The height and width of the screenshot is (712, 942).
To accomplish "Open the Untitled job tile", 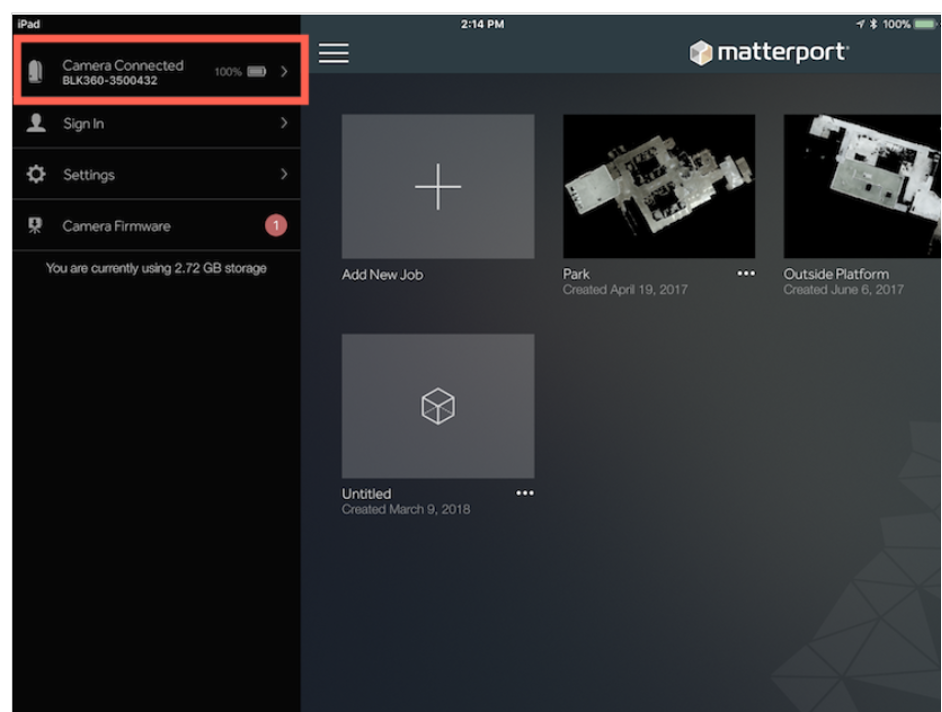I will (x=438, y=406).
